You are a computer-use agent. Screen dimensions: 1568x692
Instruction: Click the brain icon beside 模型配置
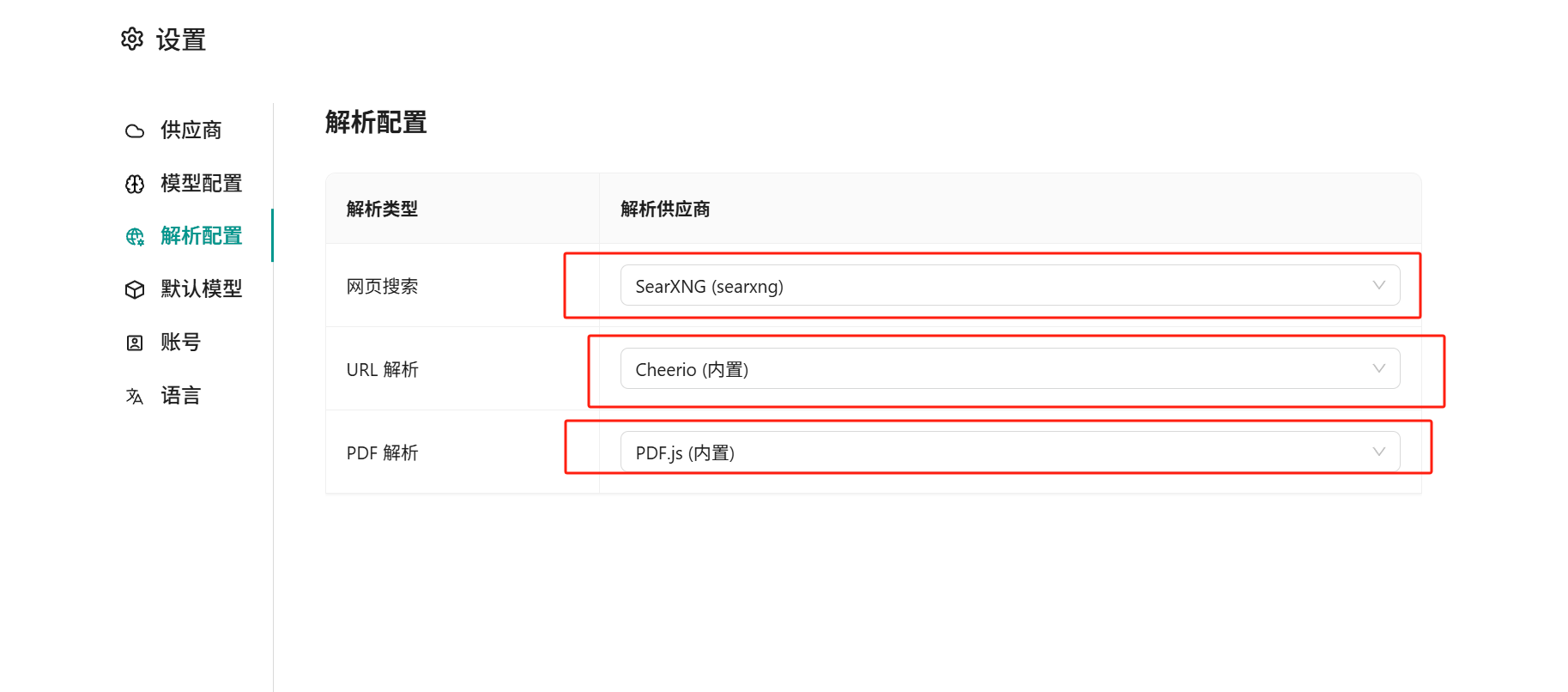[x=135, y=184]
